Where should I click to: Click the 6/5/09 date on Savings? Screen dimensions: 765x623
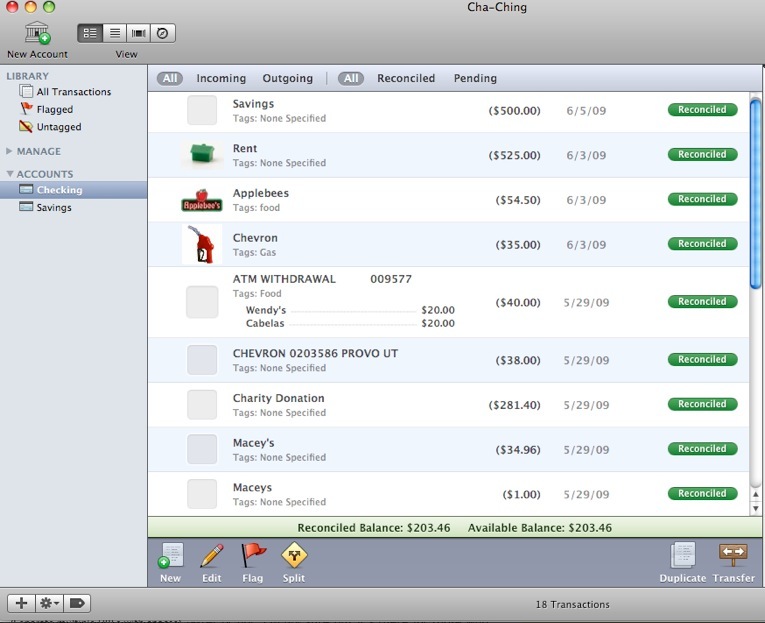pos(586,111)
